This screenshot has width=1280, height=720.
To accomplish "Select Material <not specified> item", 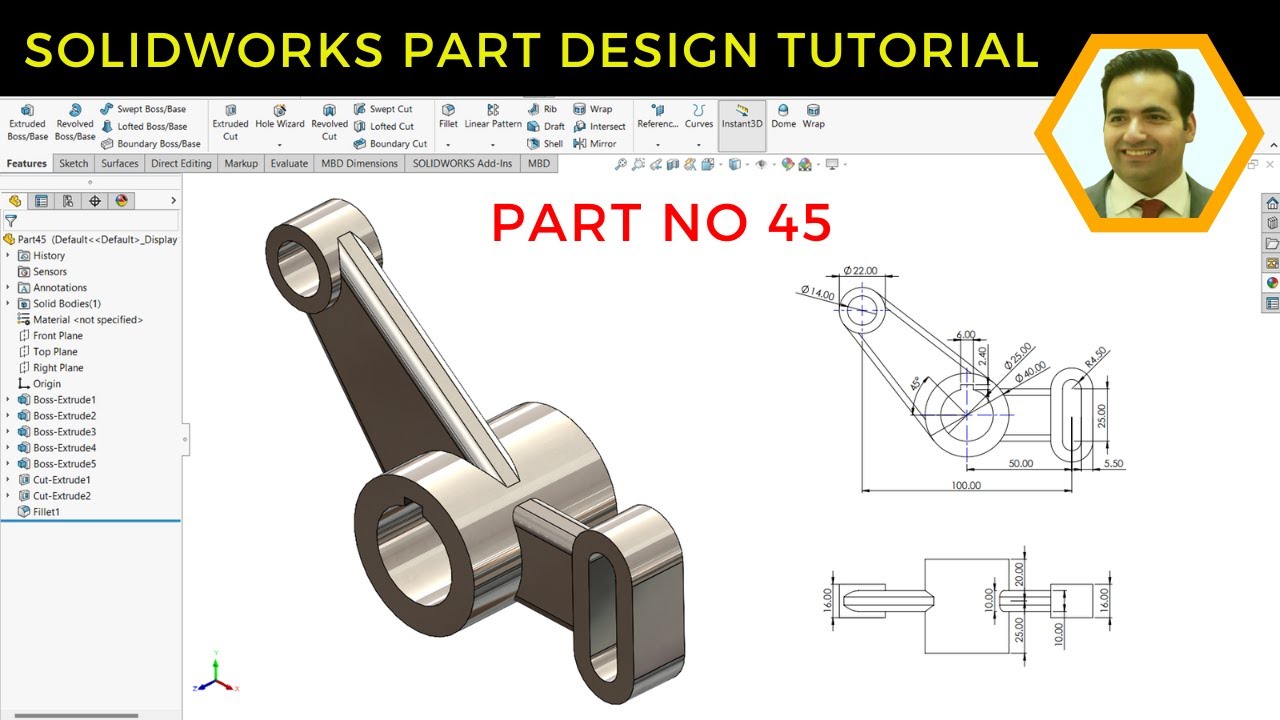I will (x=80, y=320).
